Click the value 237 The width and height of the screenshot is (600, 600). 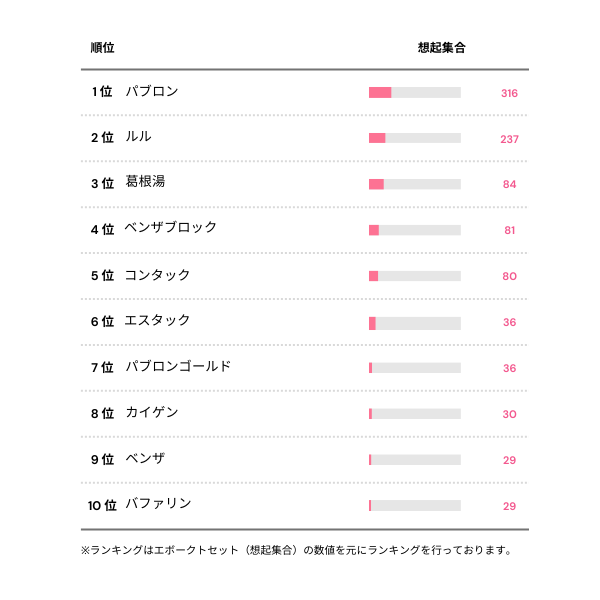(x=509, y=139)
